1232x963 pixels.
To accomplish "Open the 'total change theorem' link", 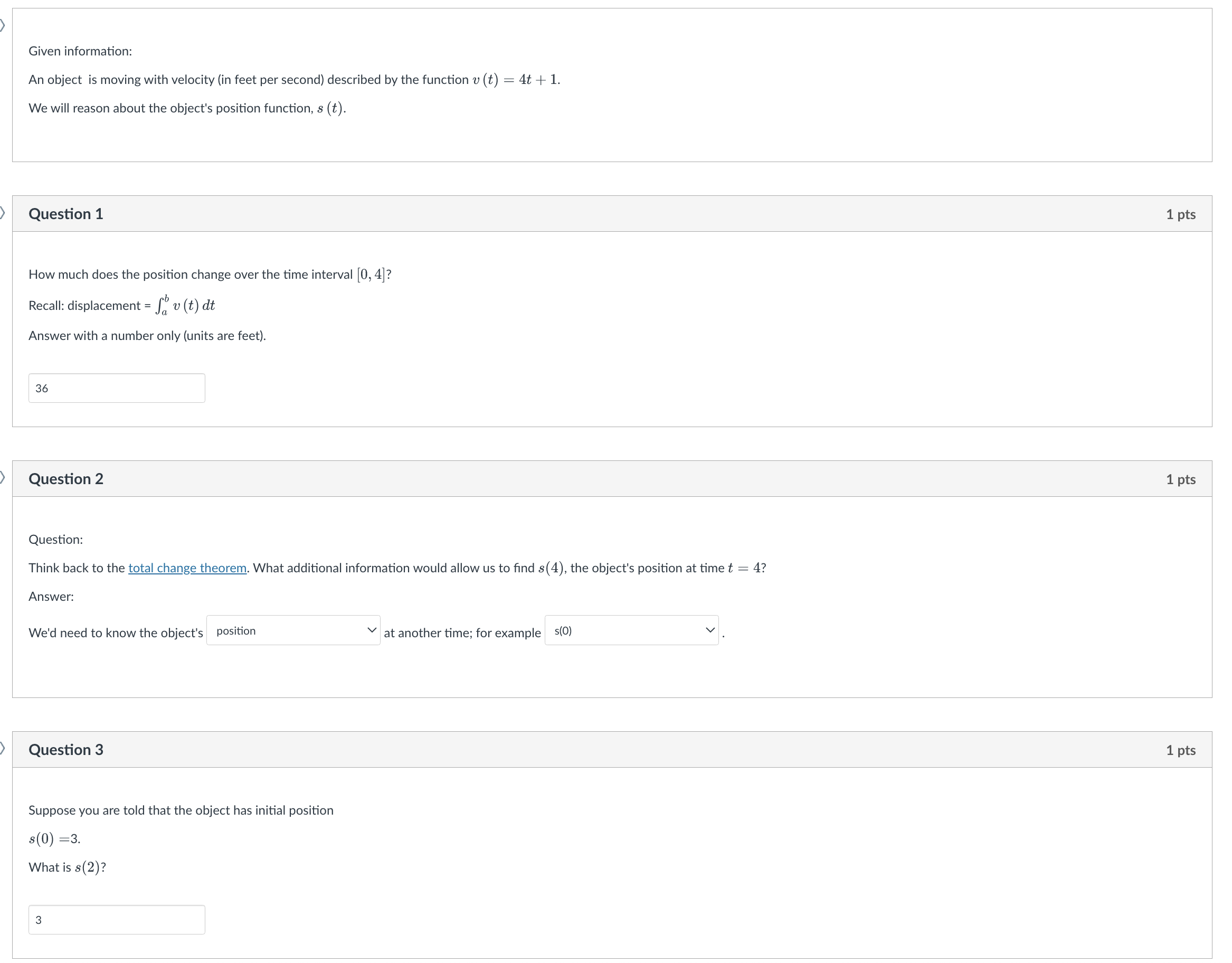I will (x=188, y=568).
